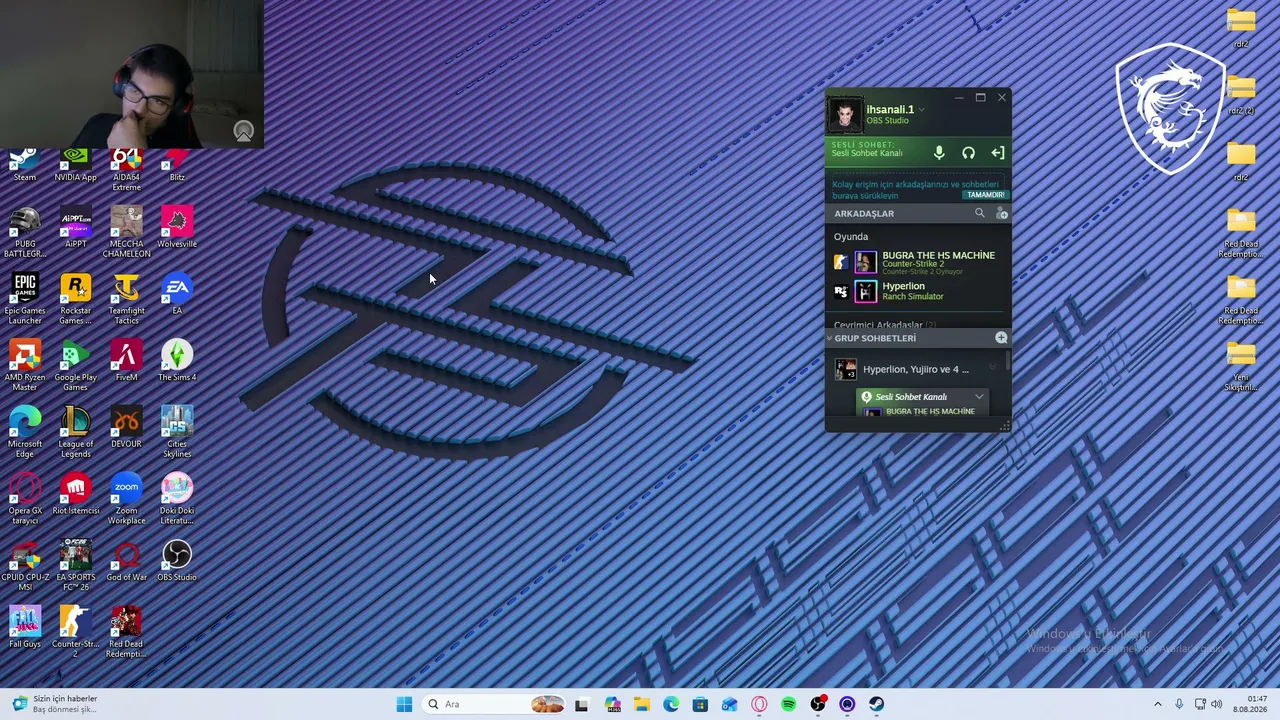Launch the Counter-Strike 2 desktop shortcut
Screen dimensions: 1280x720
76,632
